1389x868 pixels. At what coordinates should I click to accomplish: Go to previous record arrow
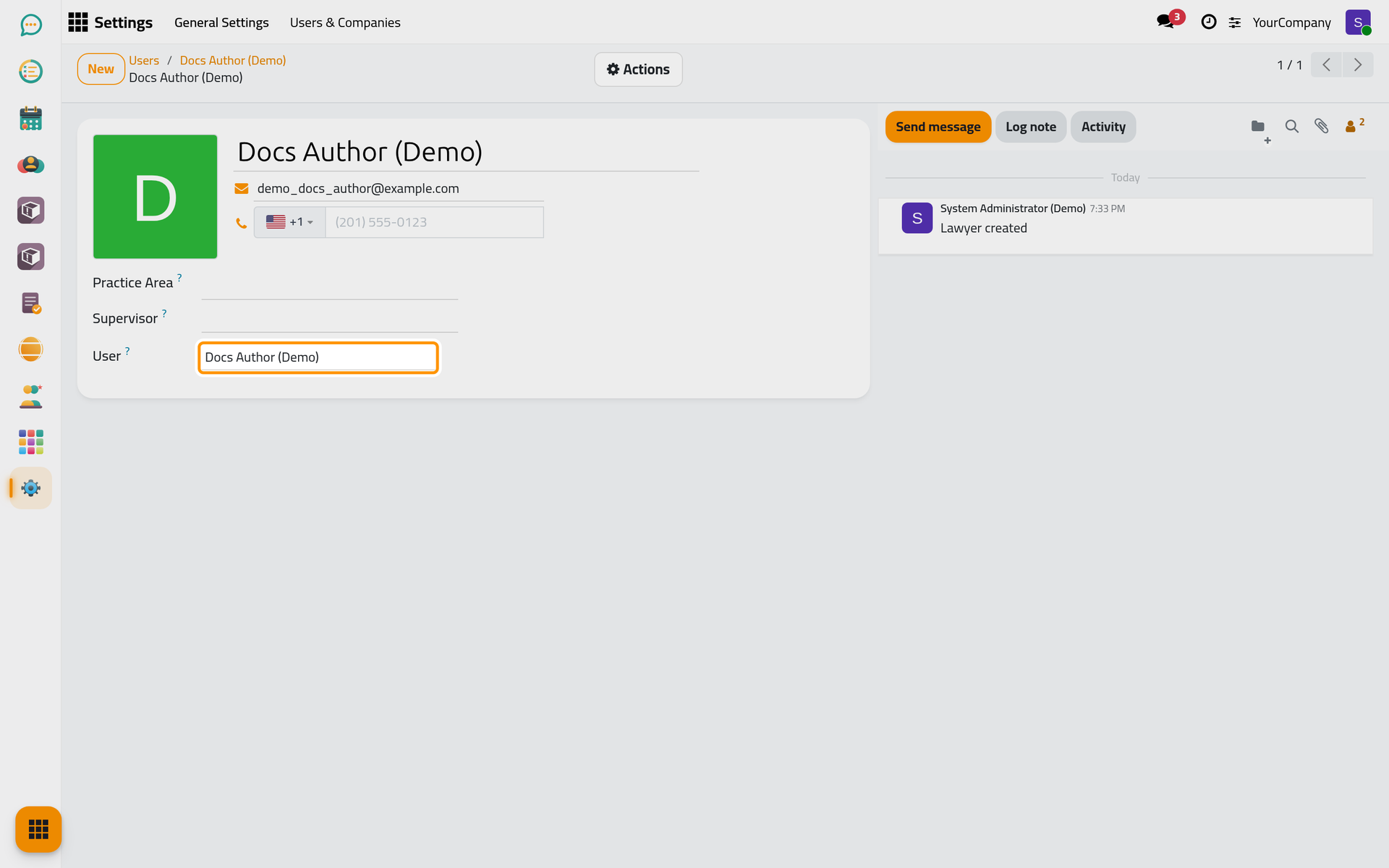[1326, 65]
